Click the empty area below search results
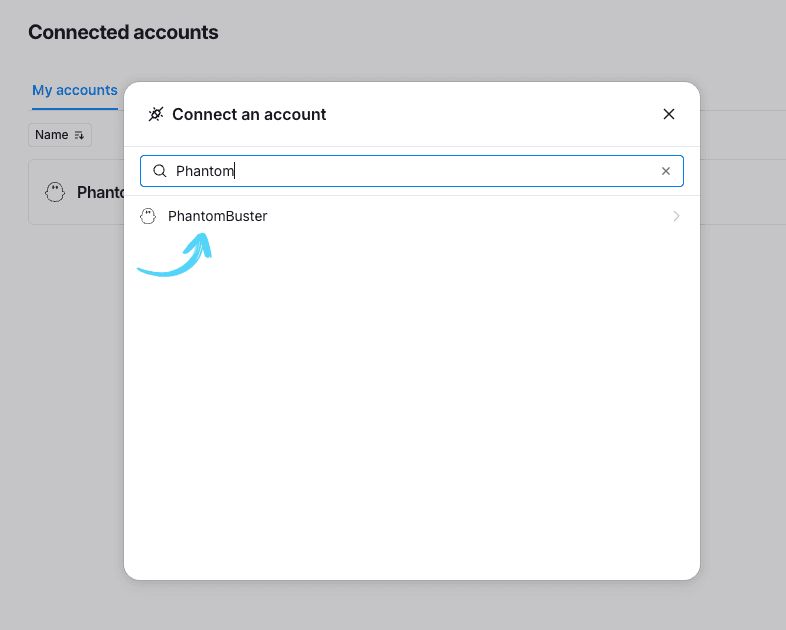This screenshot has width=786, height=630. click(411, 420)
